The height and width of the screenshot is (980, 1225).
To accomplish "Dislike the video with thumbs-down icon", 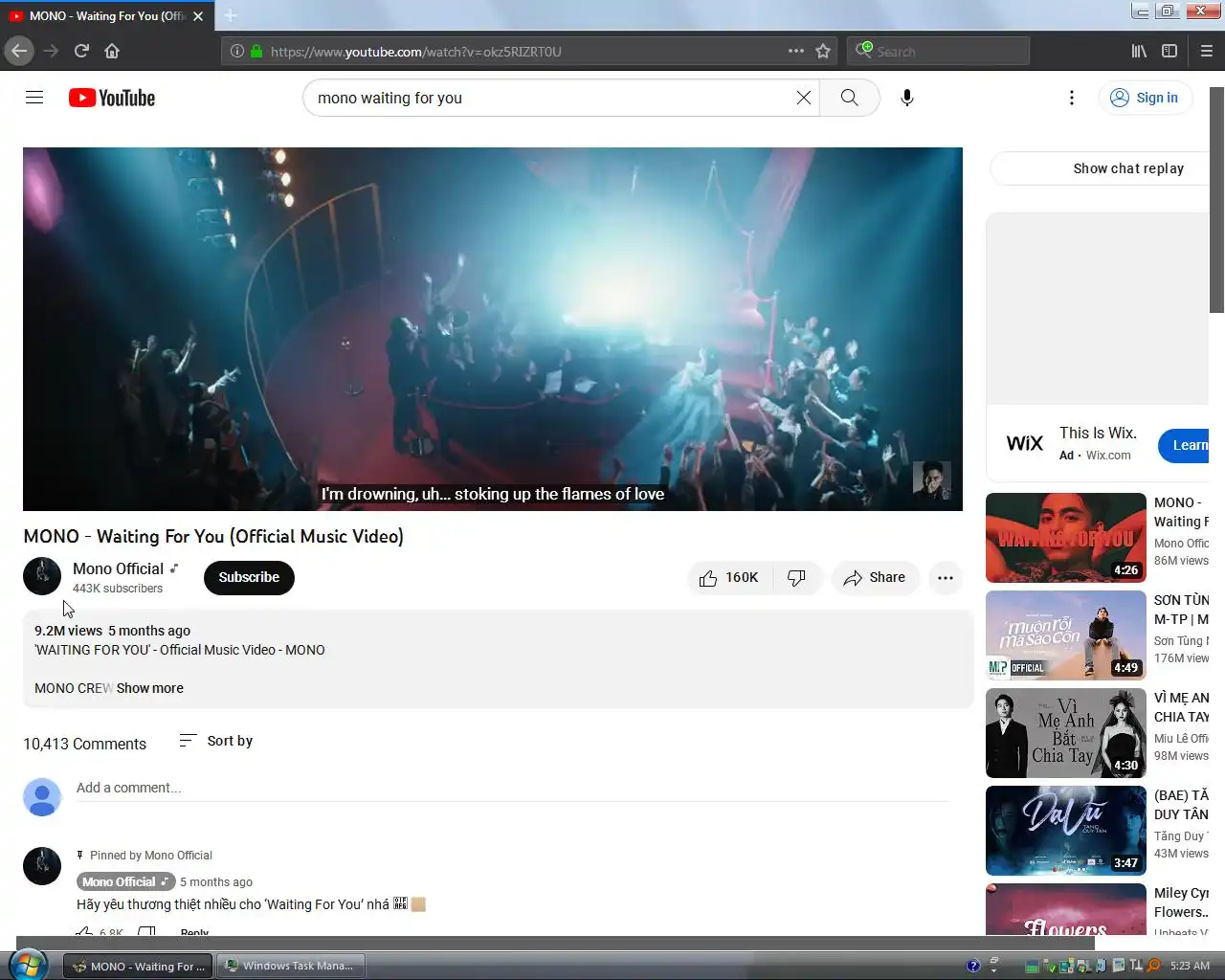I will [x=796, y=578].
